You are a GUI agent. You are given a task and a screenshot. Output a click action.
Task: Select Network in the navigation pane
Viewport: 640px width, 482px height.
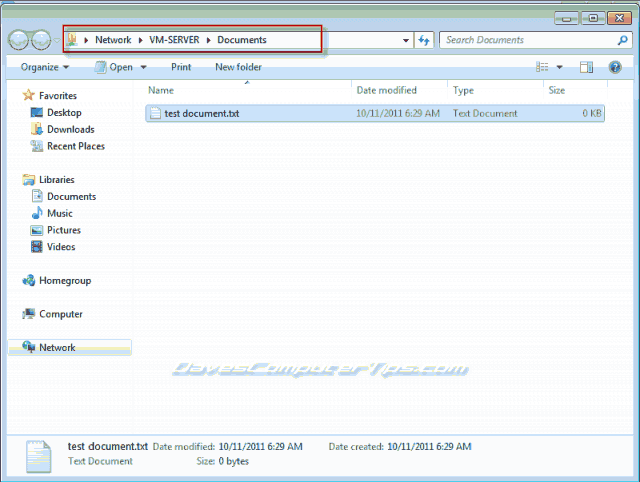[57, 347]
